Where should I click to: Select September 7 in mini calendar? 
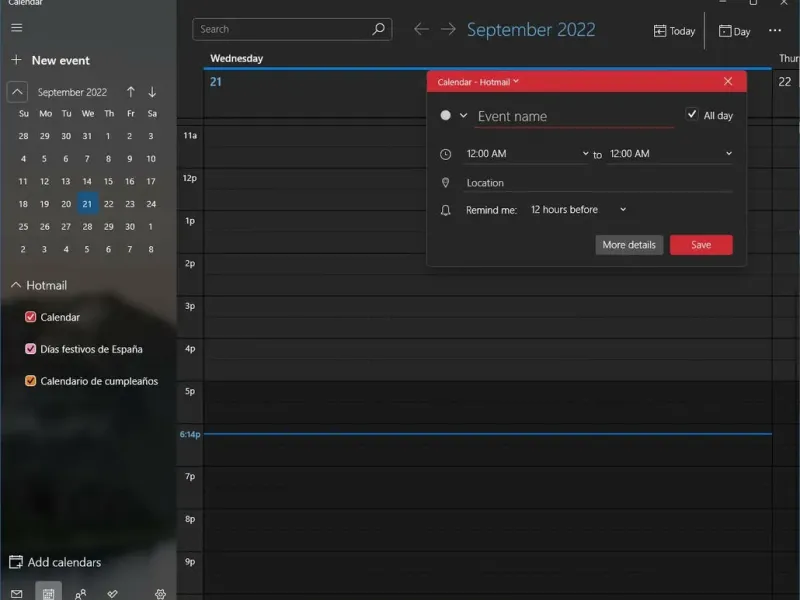(87, 159)
